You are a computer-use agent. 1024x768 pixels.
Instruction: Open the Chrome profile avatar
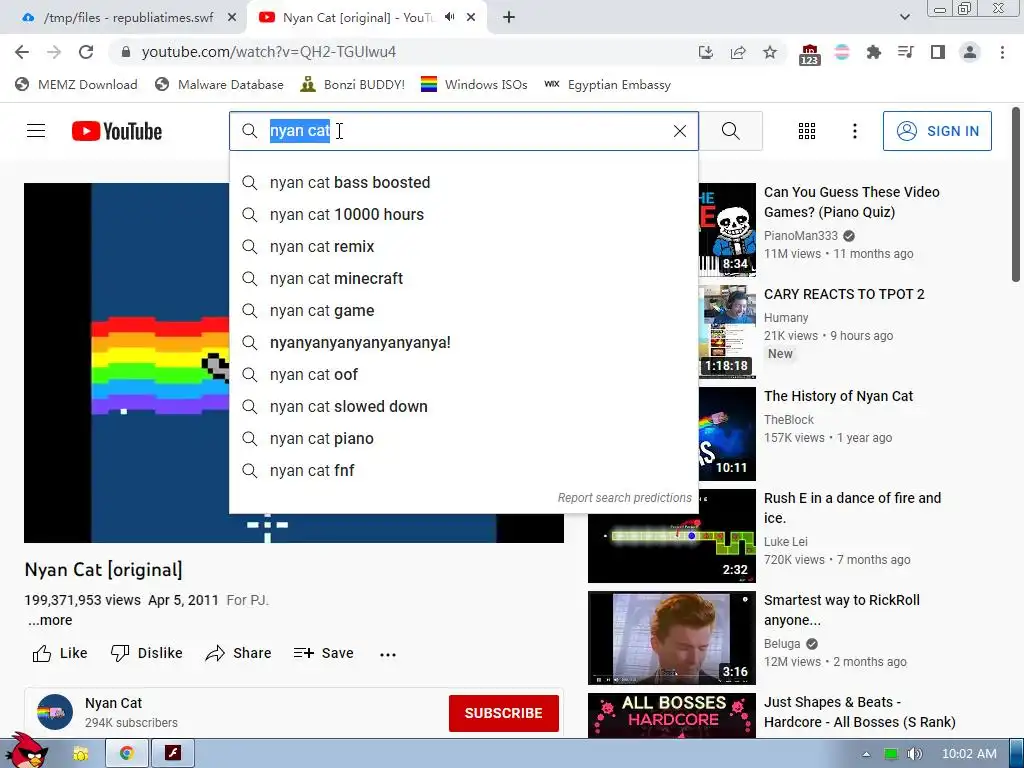tap(970, 52)
